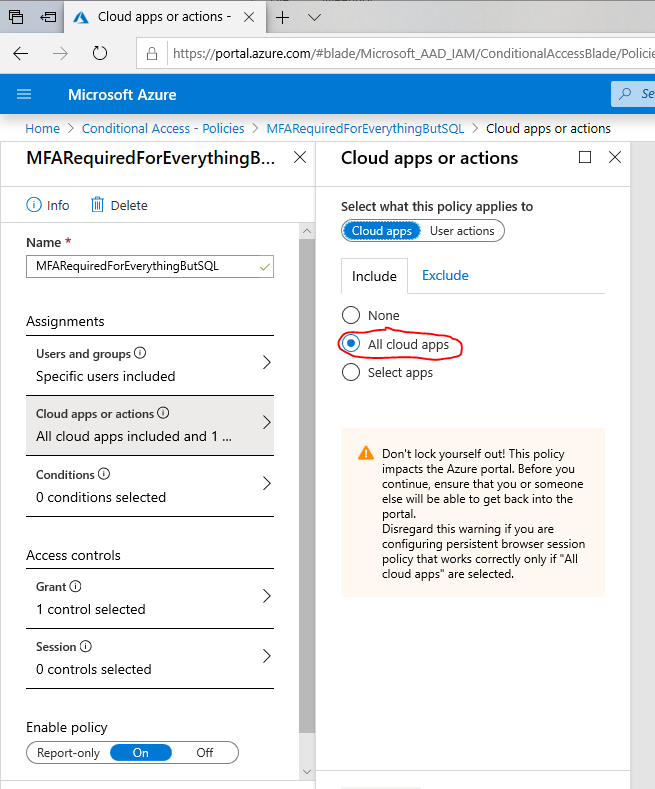The height and width of the screenshot is (789, 655).
Task: Expand Users and groups chevron
Action: point(267,362)
